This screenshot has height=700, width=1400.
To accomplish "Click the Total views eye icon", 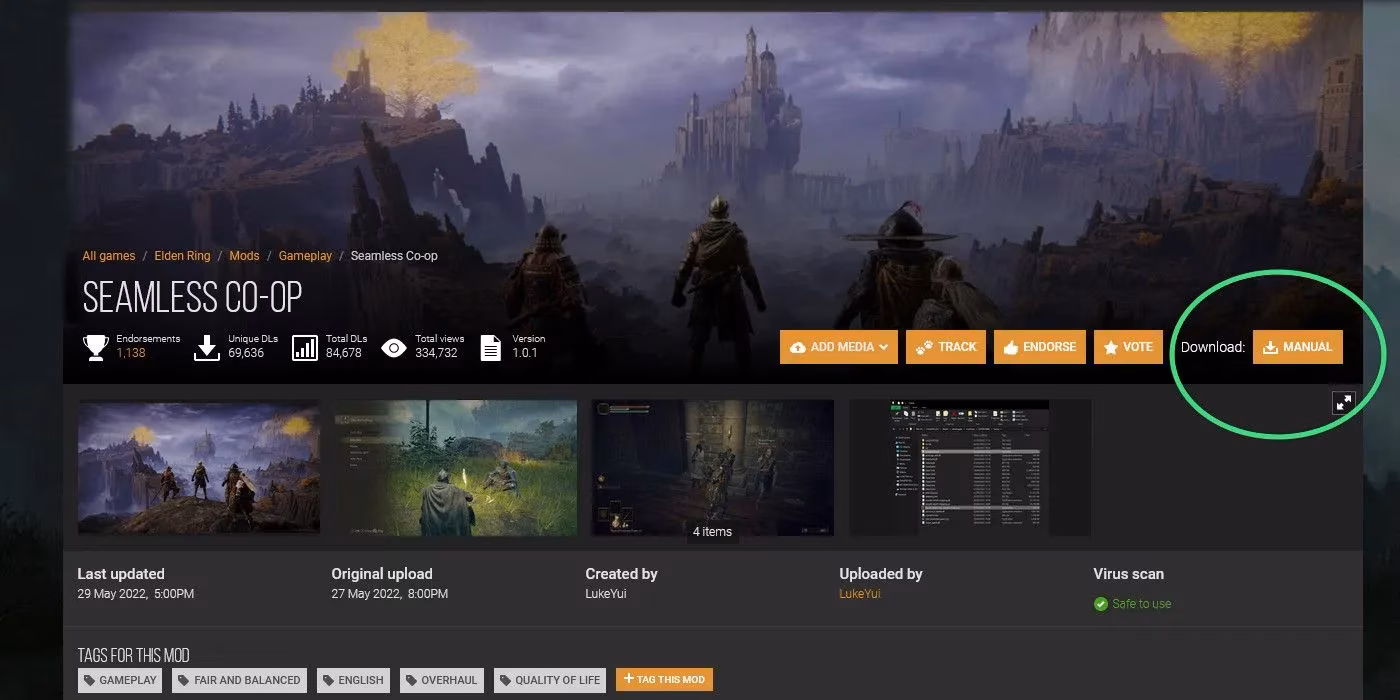I will 394,348.
